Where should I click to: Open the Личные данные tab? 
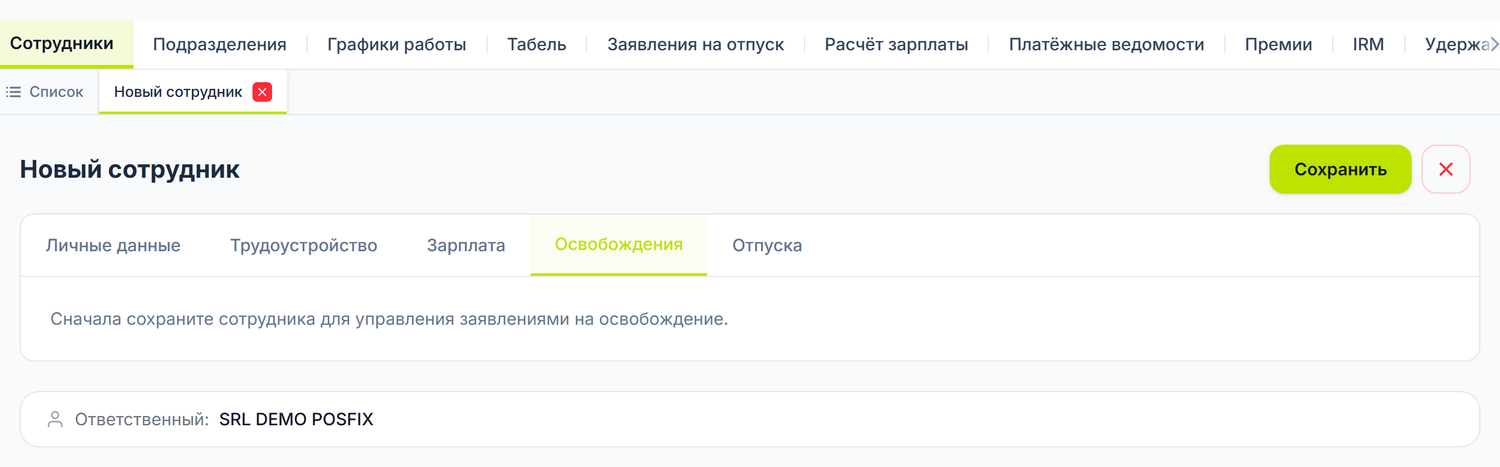(x=113, y=245)
